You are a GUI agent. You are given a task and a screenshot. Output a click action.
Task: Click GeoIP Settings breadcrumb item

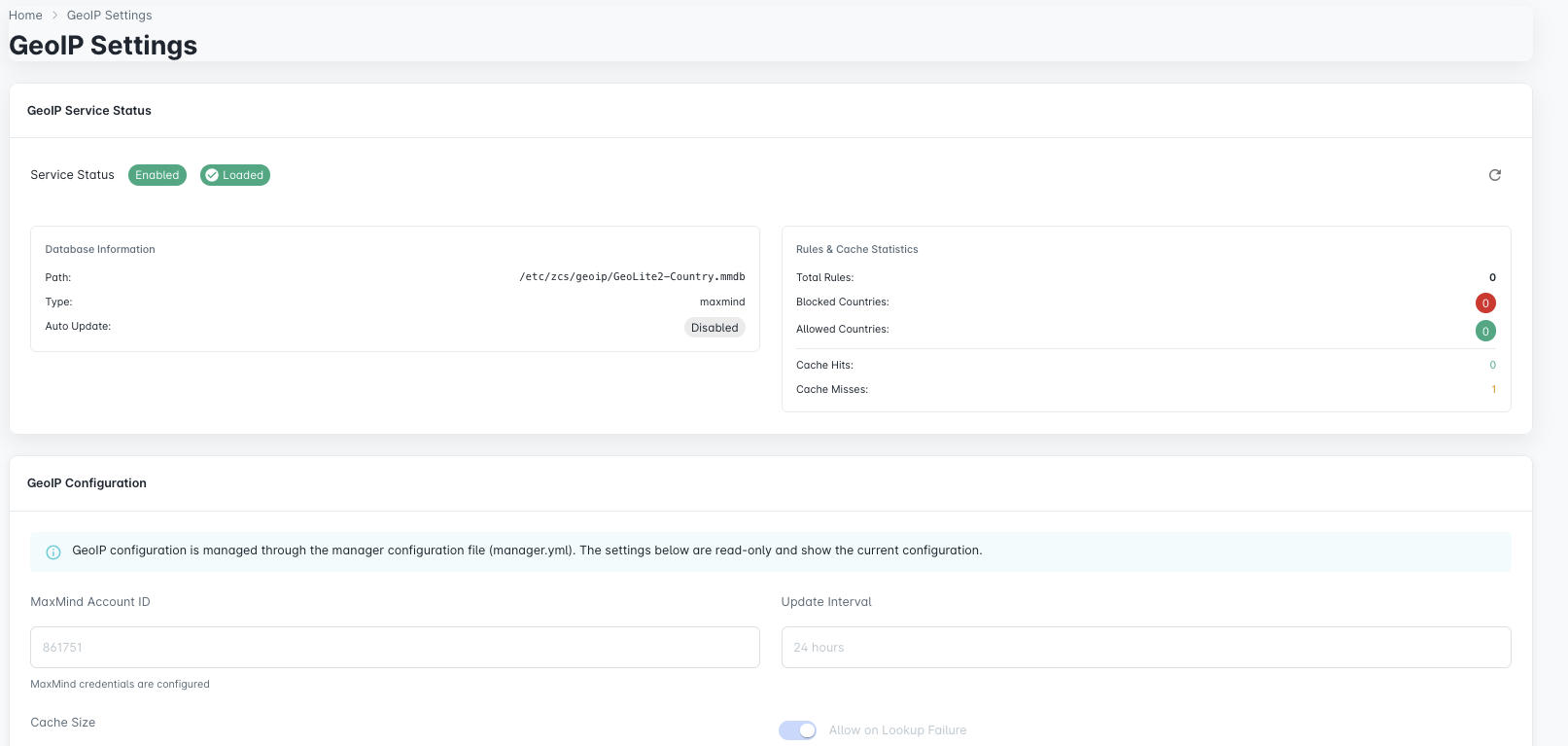point(109,16)
